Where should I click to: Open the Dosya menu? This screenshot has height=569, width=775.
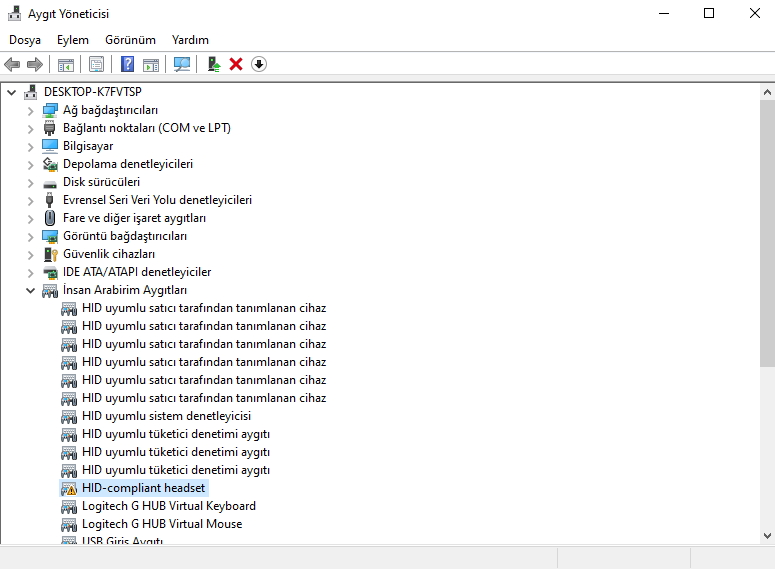(x=25, y=40)
